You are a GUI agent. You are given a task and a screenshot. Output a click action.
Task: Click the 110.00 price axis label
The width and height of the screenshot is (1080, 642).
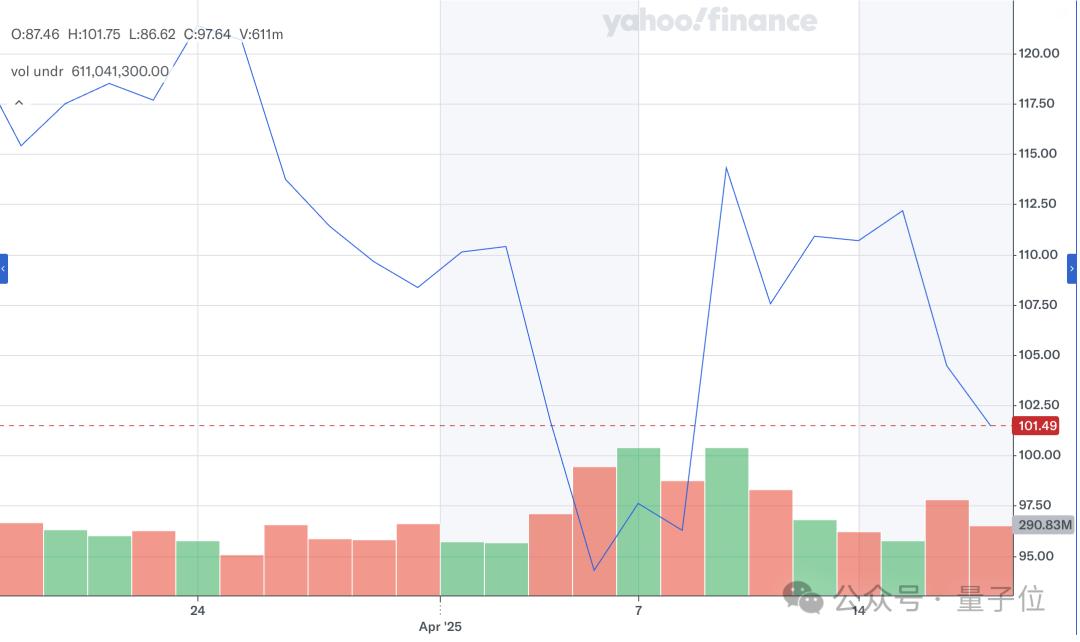(1038, 254)
